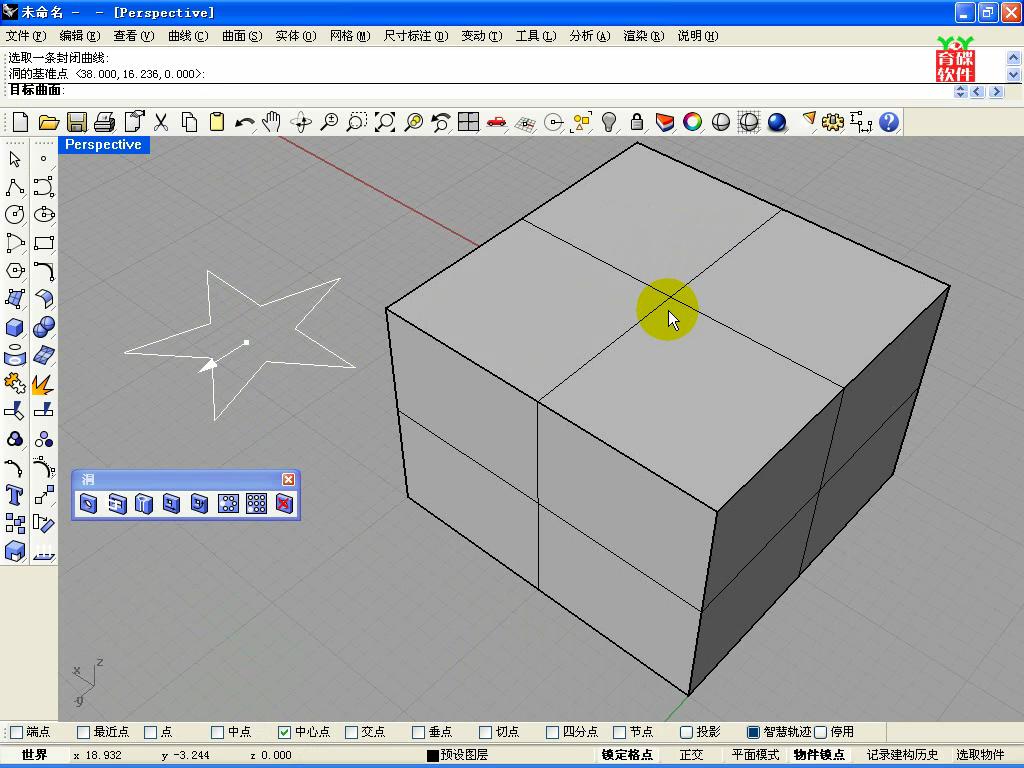Click the Zoom Extents icon
Viewport: 1024px width, 768px height.
coord(385,122)
